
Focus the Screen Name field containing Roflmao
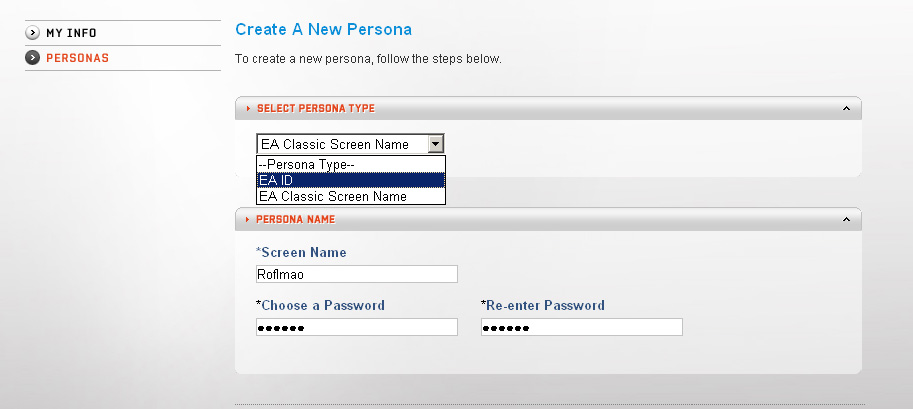click(357, 274)
